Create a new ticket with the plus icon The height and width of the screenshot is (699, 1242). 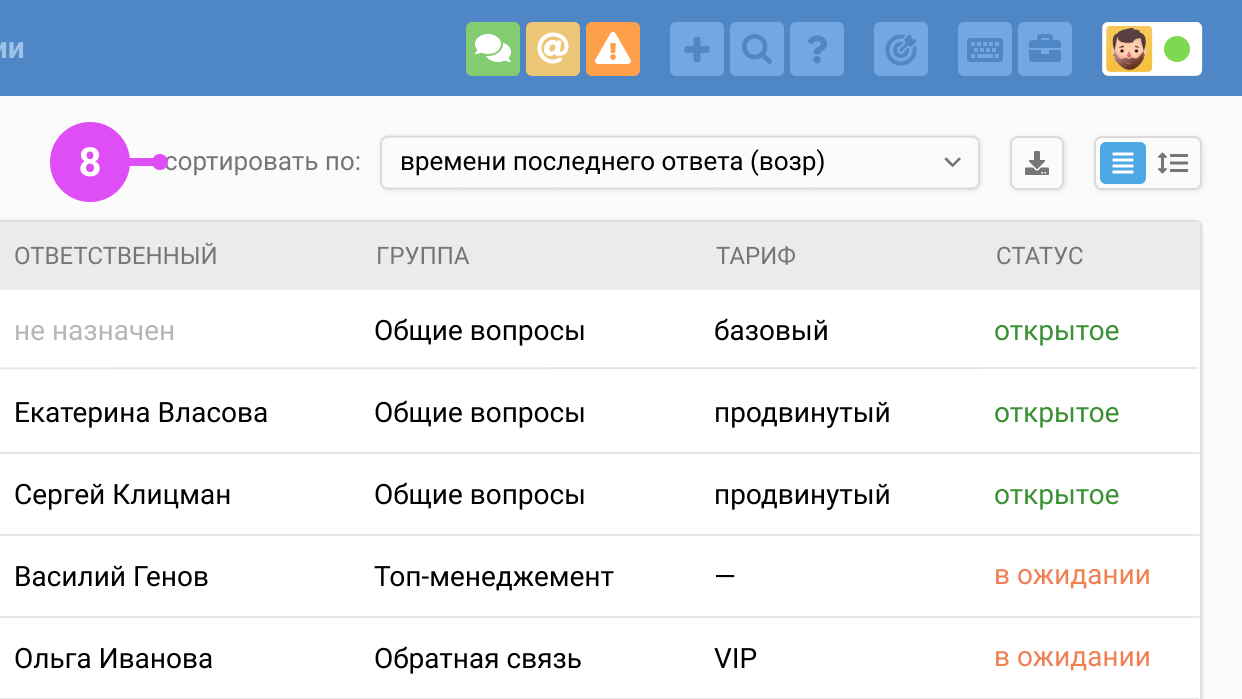[696, 48]
